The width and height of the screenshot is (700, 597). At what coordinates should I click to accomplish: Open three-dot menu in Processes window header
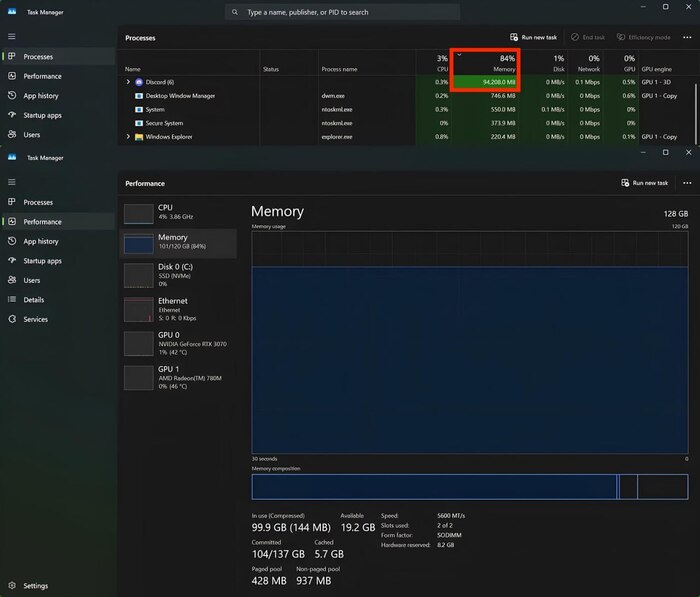(x=687, y=37)
